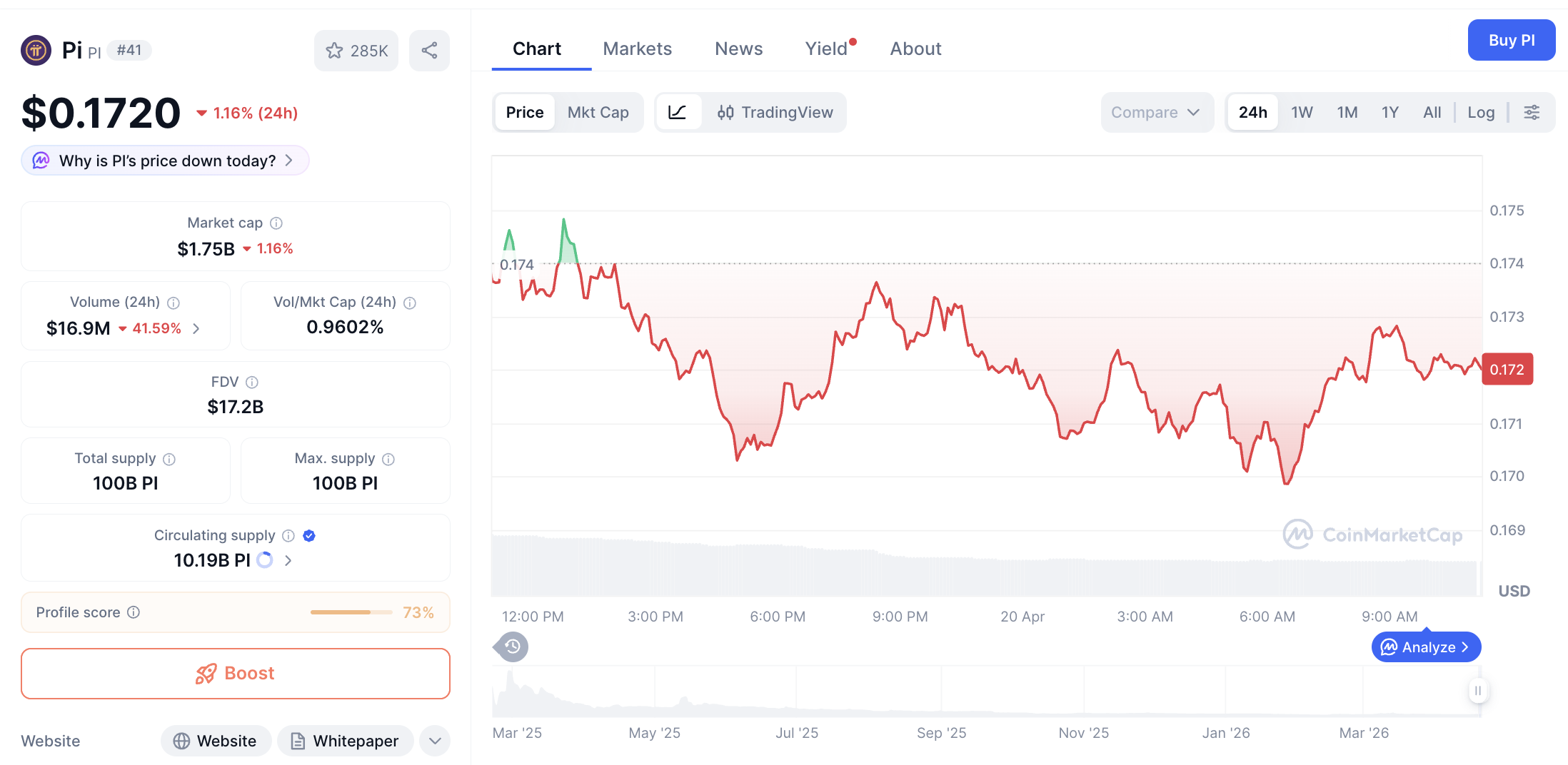Viewport: 1568px width, 765px height.
Task: Open 'Why is PI's price down today?' link
Action: (164, 161)
